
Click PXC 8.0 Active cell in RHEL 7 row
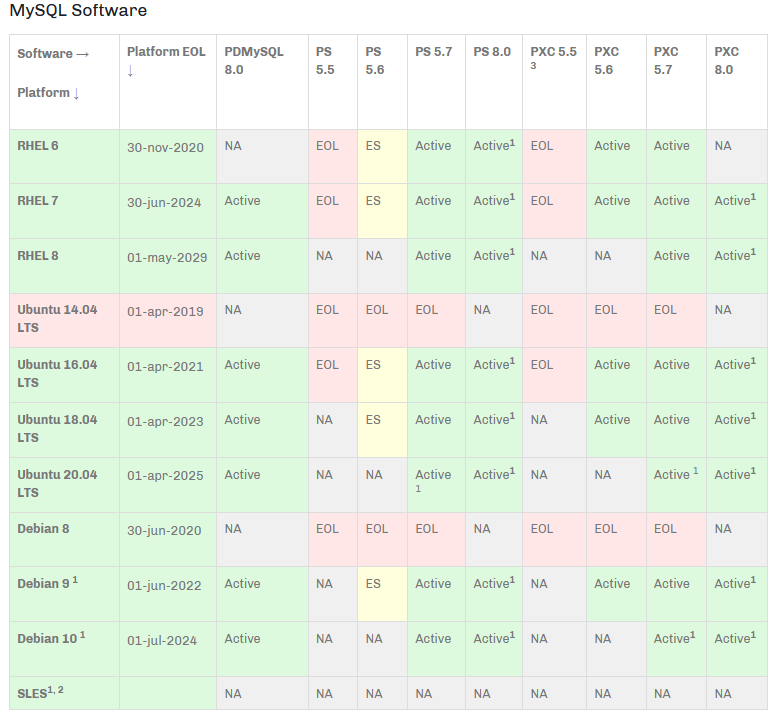pos(737,211)
